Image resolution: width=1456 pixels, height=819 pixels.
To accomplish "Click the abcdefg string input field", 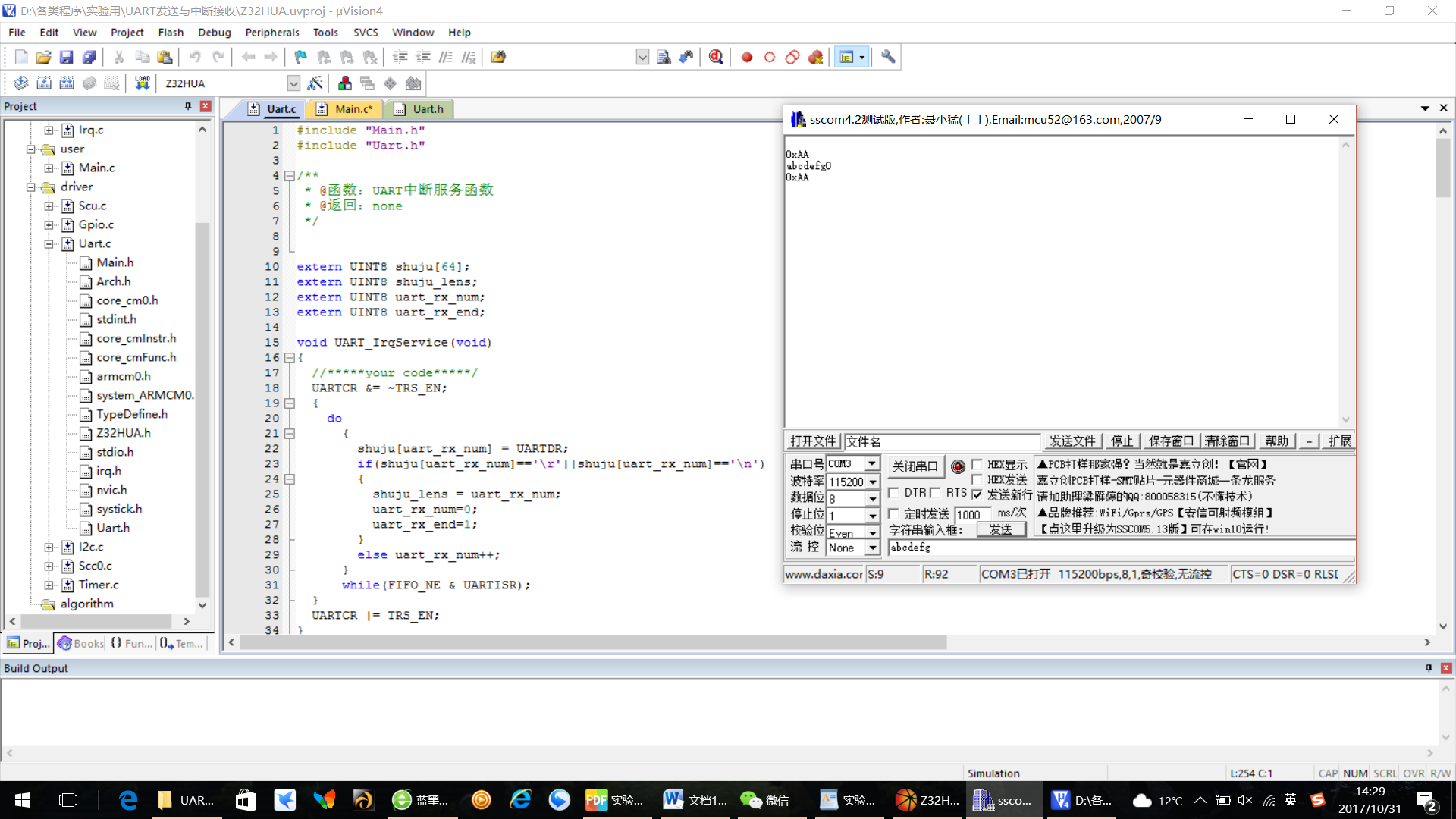I will click(x=1121, y=547).
